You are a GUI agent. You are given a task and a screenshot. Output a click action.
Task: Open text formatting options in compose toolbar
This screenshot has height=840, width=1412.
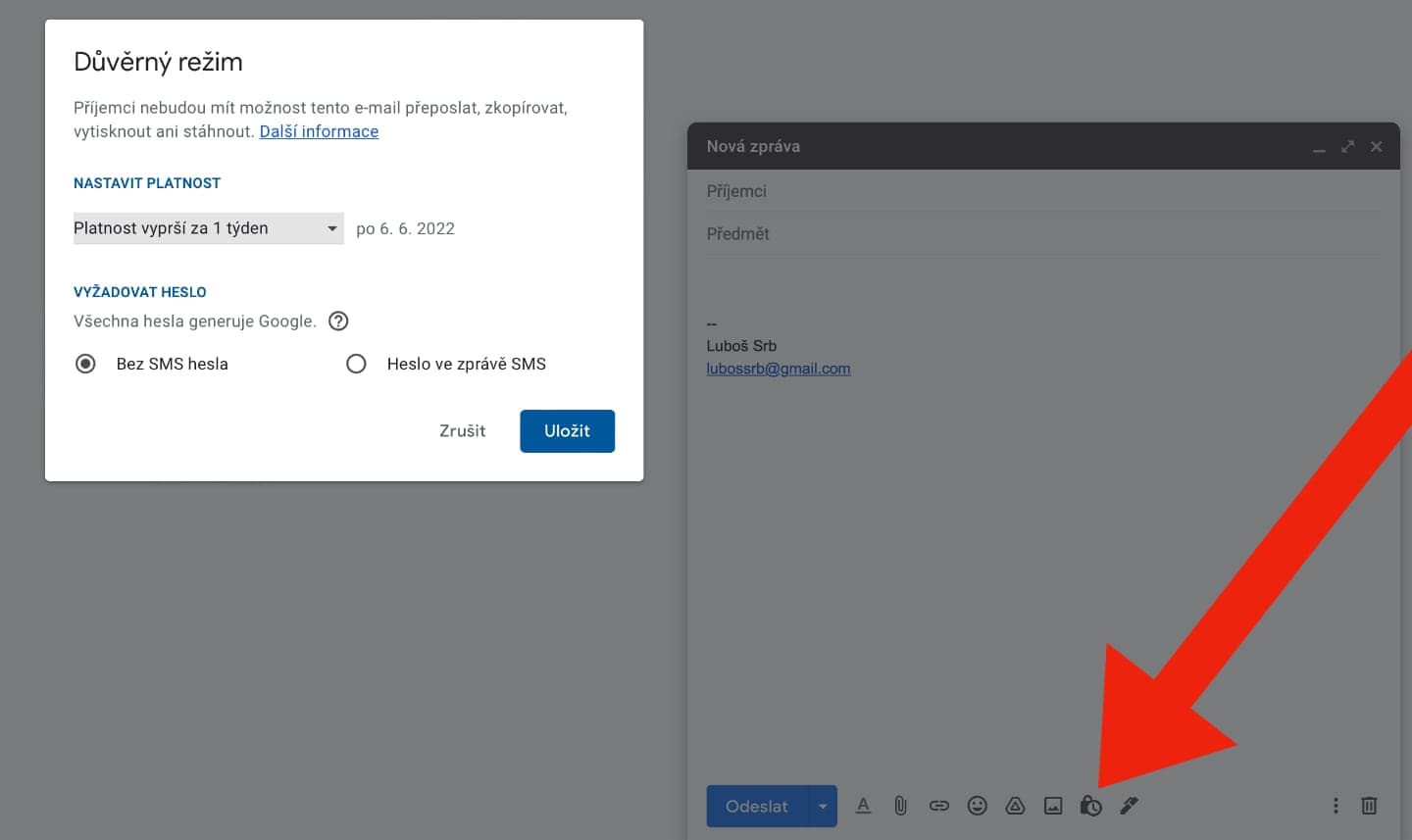coord(863,806)
